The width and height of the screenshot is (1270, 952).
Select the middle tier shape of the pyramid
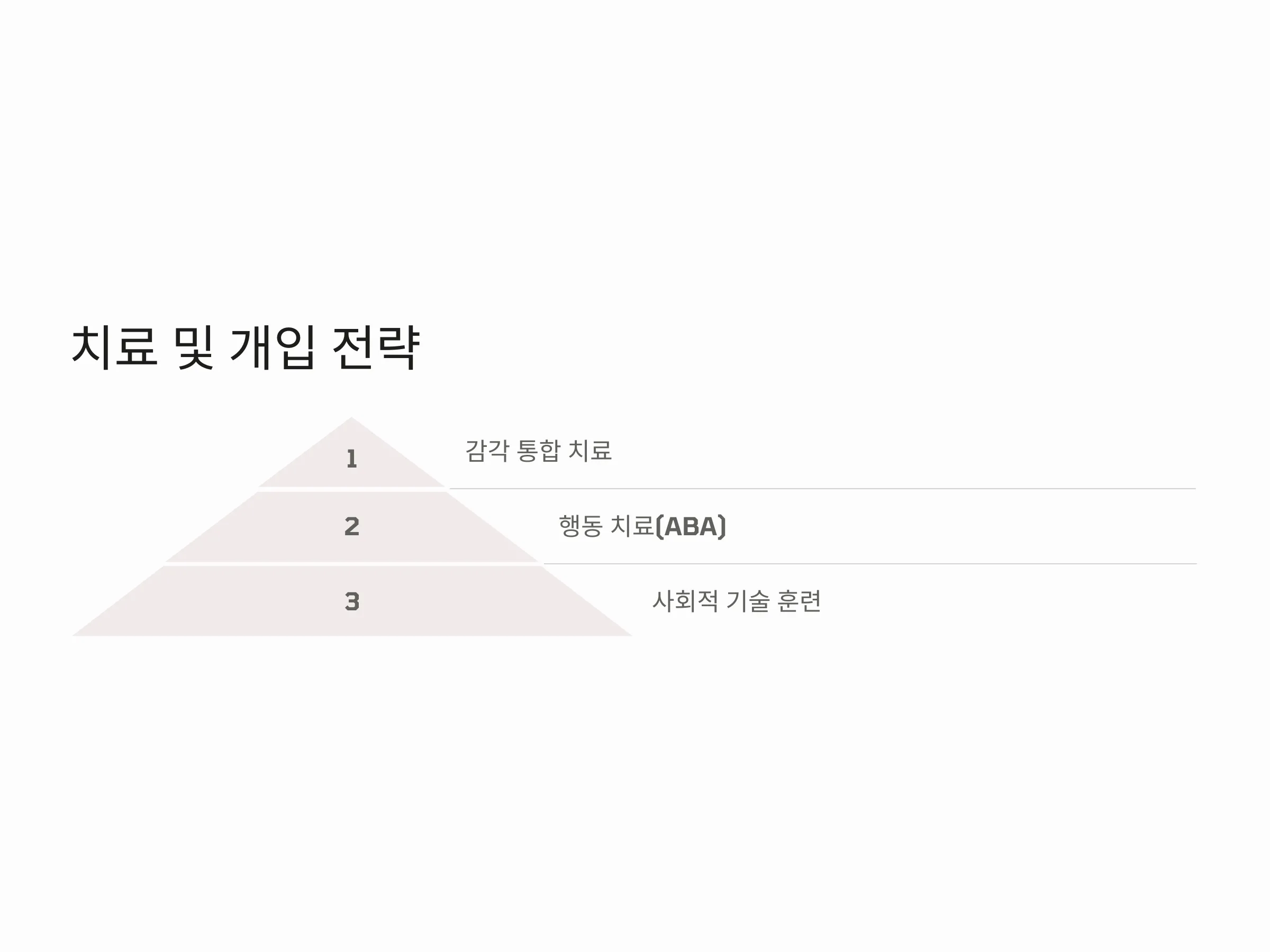[352, 527]
